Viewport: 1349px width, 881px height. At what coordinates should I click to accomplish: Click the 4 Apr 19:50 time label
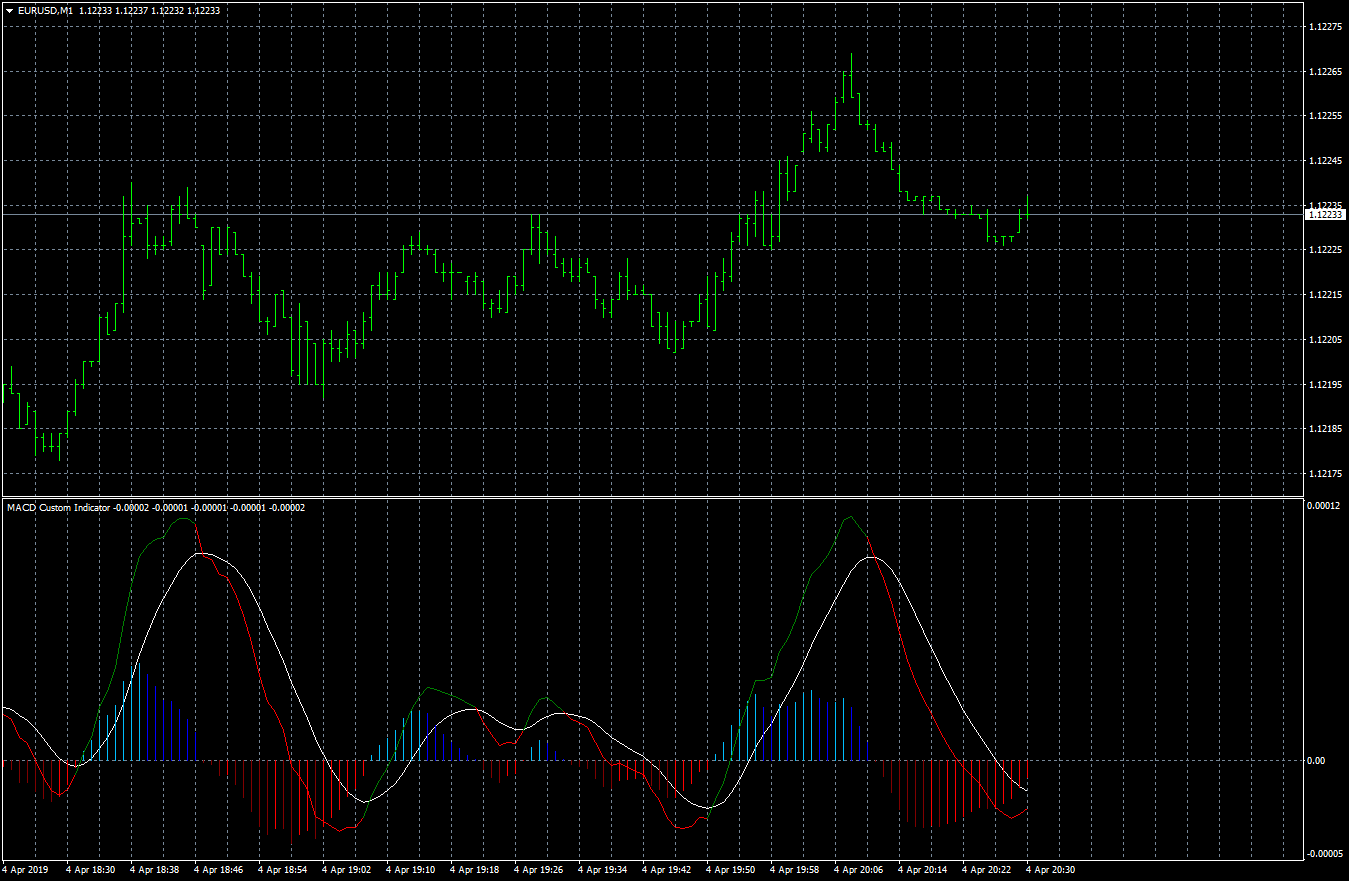pyautogui.click(x=731, y=869)
